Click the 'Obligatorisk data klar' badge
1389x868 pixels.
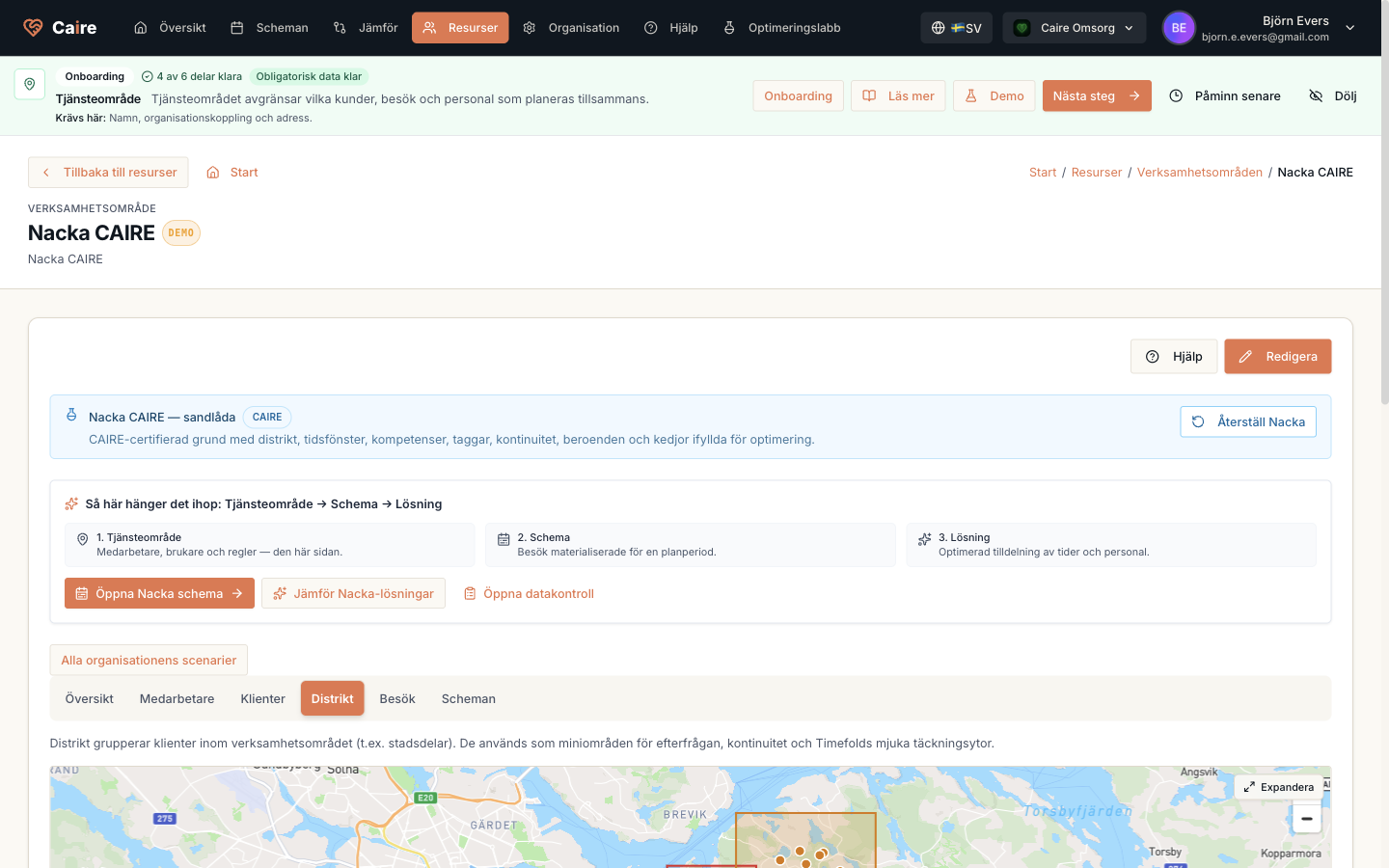coord(309,76)
